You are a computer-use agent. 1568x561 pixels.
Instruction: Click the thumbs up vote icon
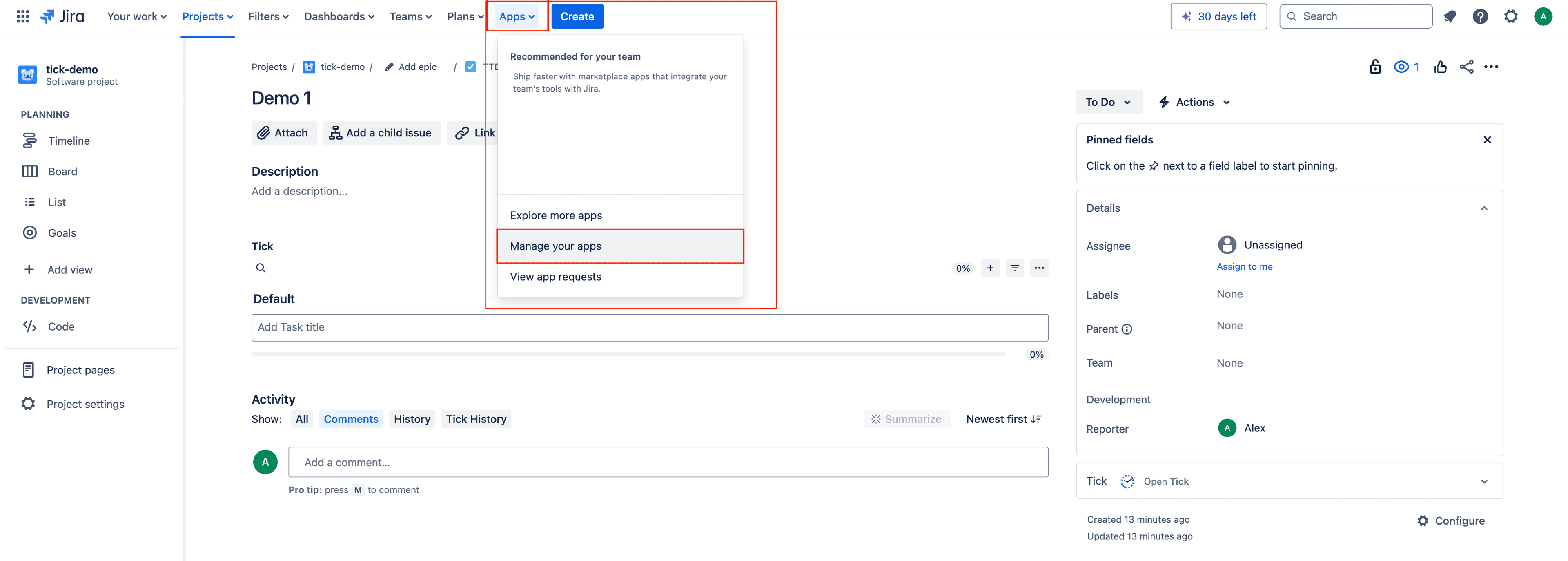tap(1440, 66)
